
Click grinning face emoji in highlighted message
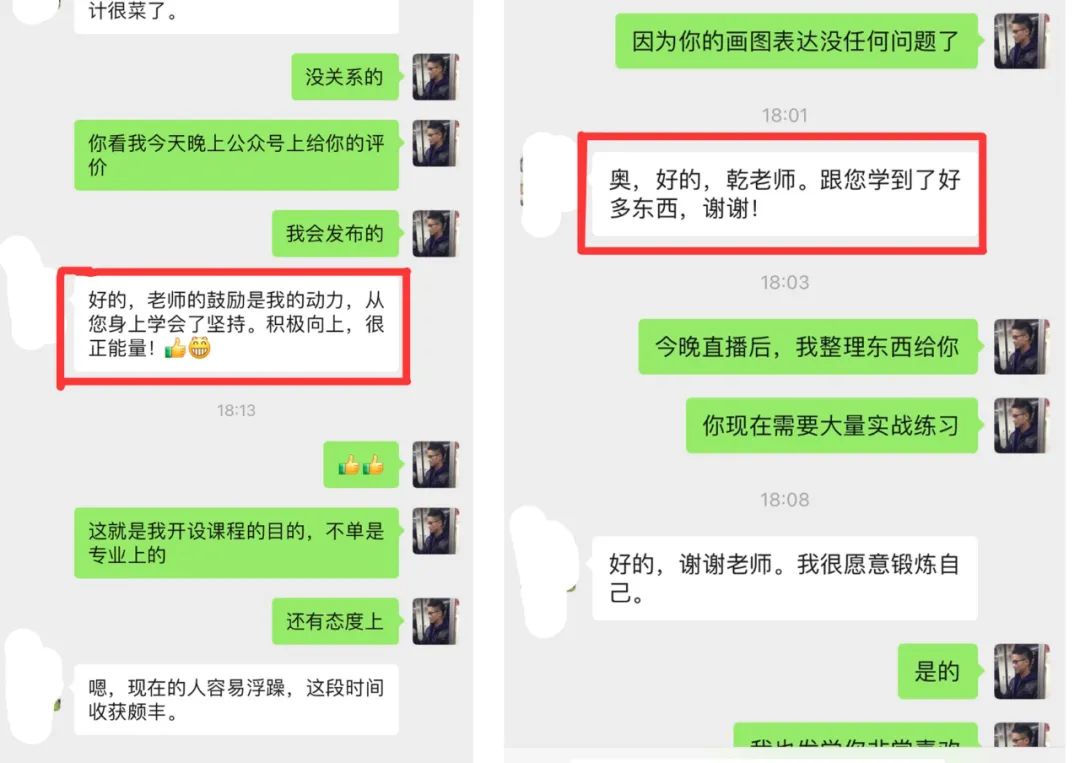click(x=199, y=348)
